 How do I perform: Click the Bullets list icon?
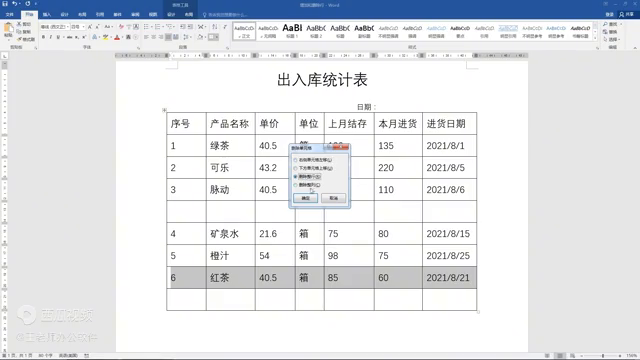click(146, 27)
